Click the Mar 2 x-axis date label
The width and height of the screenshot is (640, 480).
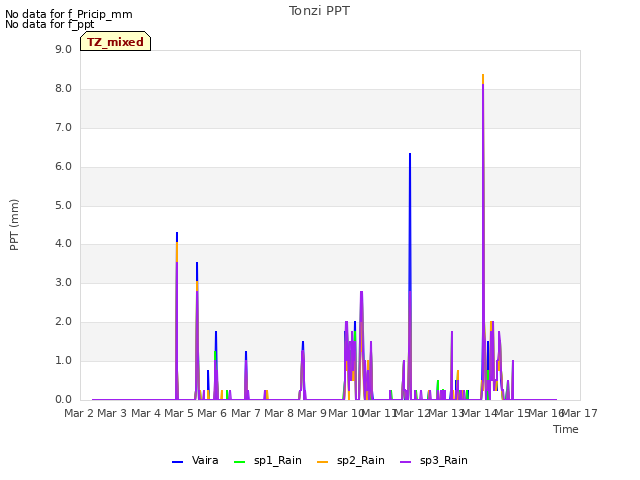click(x=79, y=413)
